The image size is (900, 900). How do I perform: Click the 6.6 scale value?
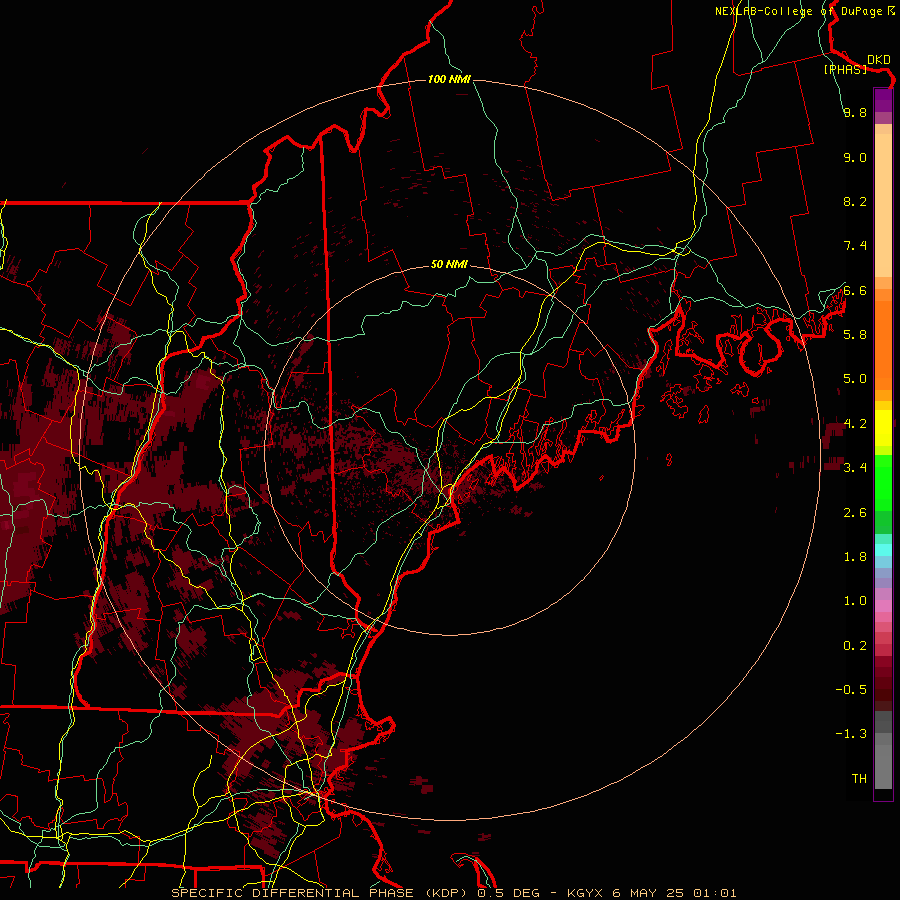(x=855, y=290)
